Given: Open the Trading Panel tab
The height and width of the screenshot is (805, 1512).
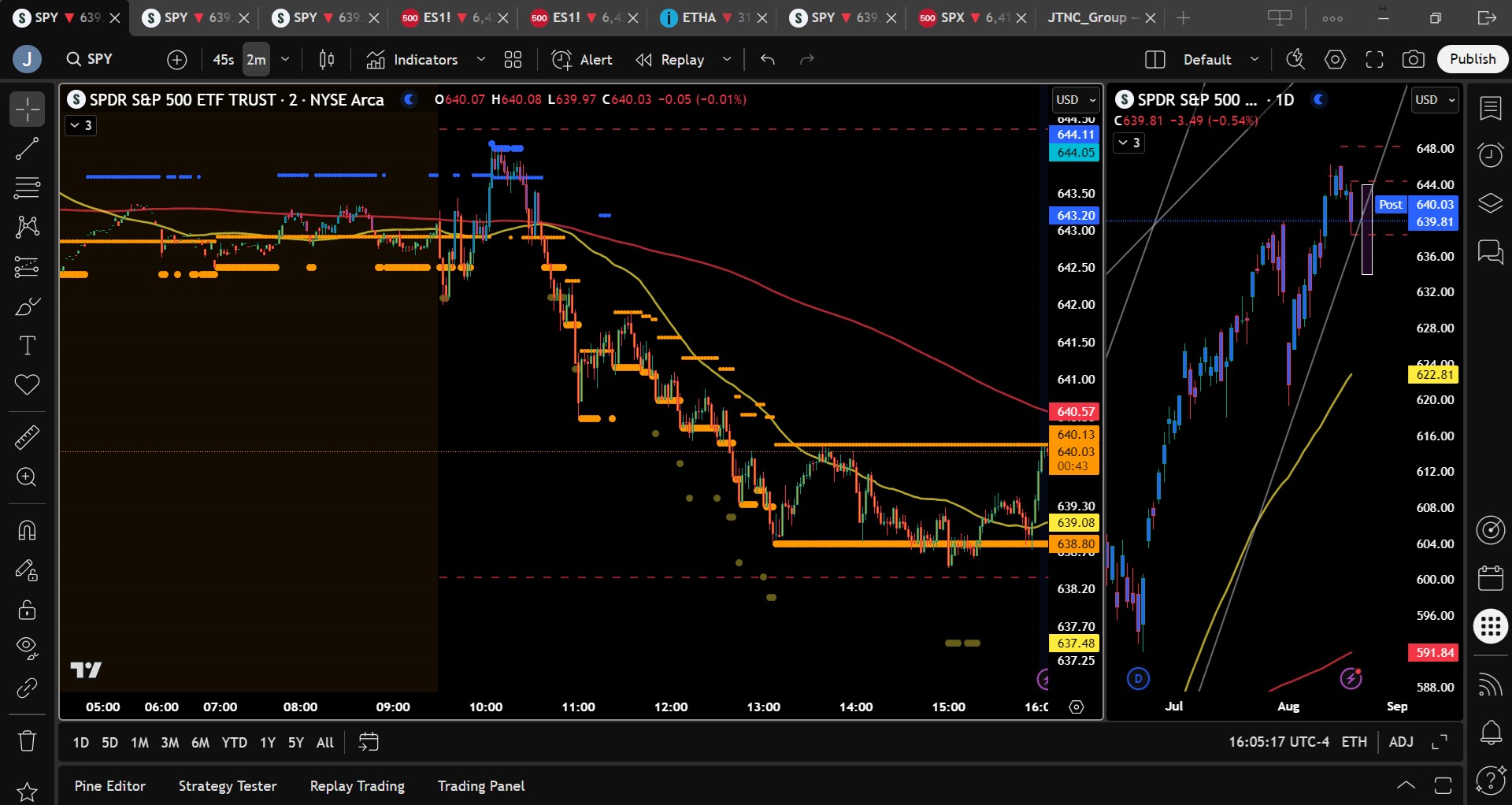Looking at the screenshot, I should click(x=481, y=786).
